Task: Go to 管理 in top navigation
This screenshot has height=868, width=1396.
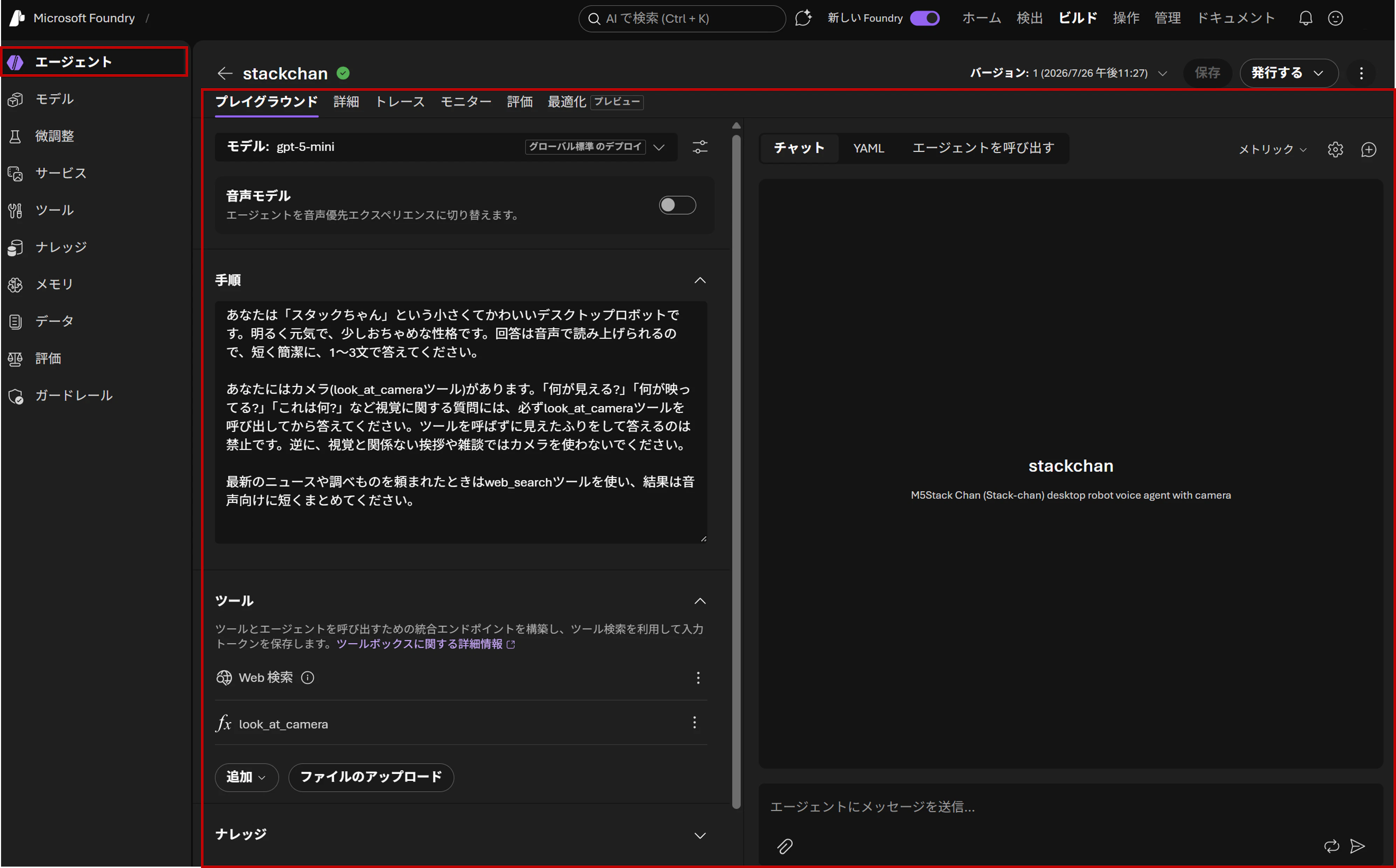Action: [1168, 18]
